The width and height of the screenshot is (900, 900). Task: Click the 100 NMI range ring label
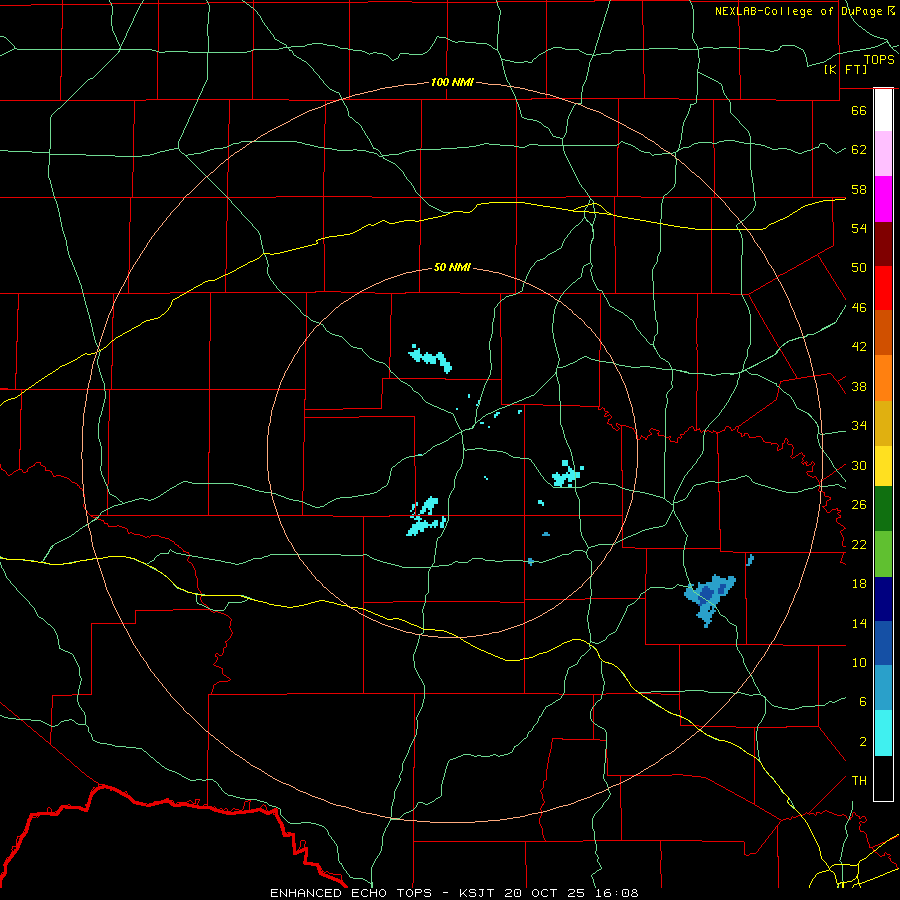452,82
